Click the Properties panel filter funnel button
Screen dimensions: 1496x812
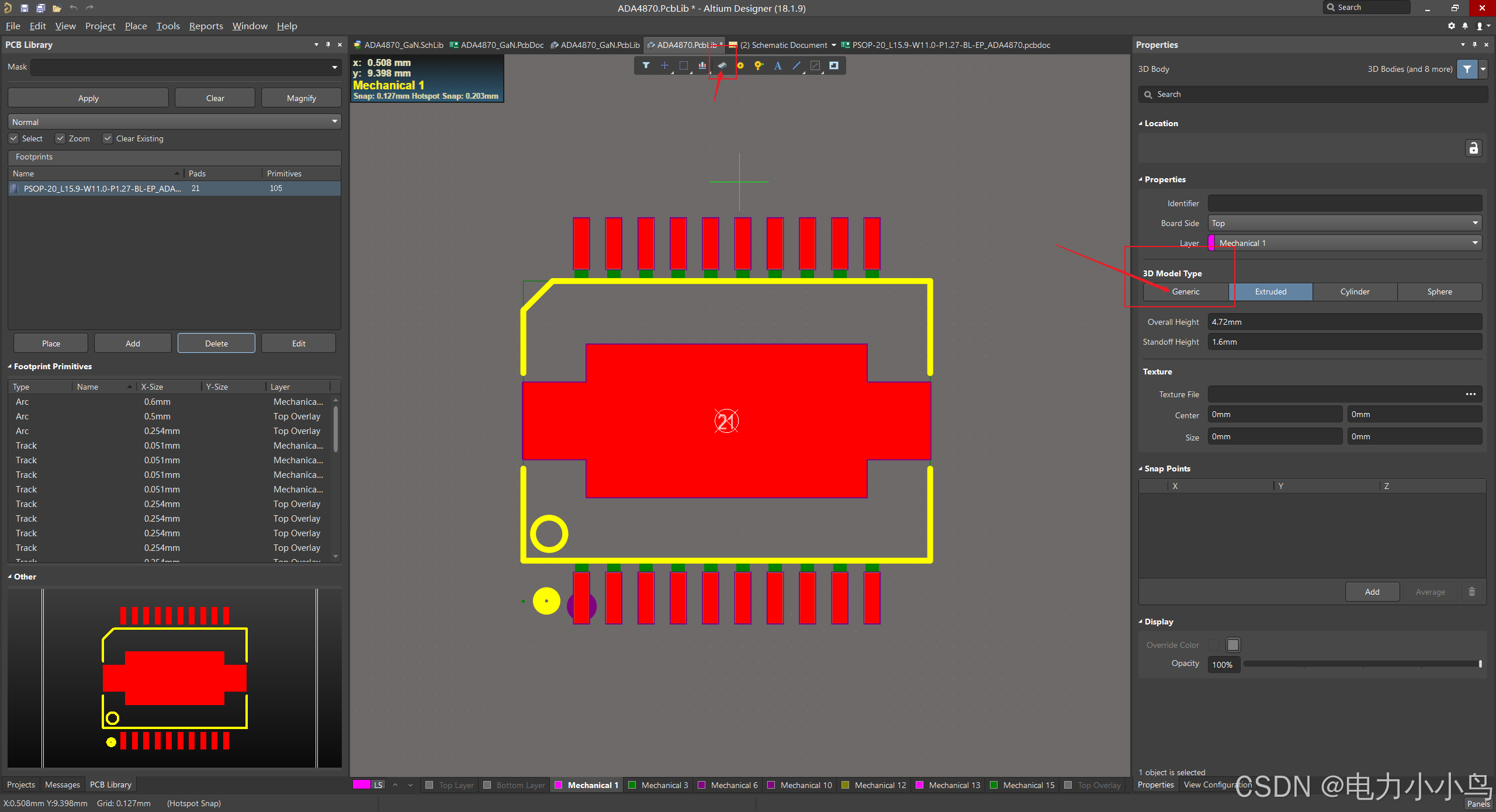click(x=1467, y=69)
